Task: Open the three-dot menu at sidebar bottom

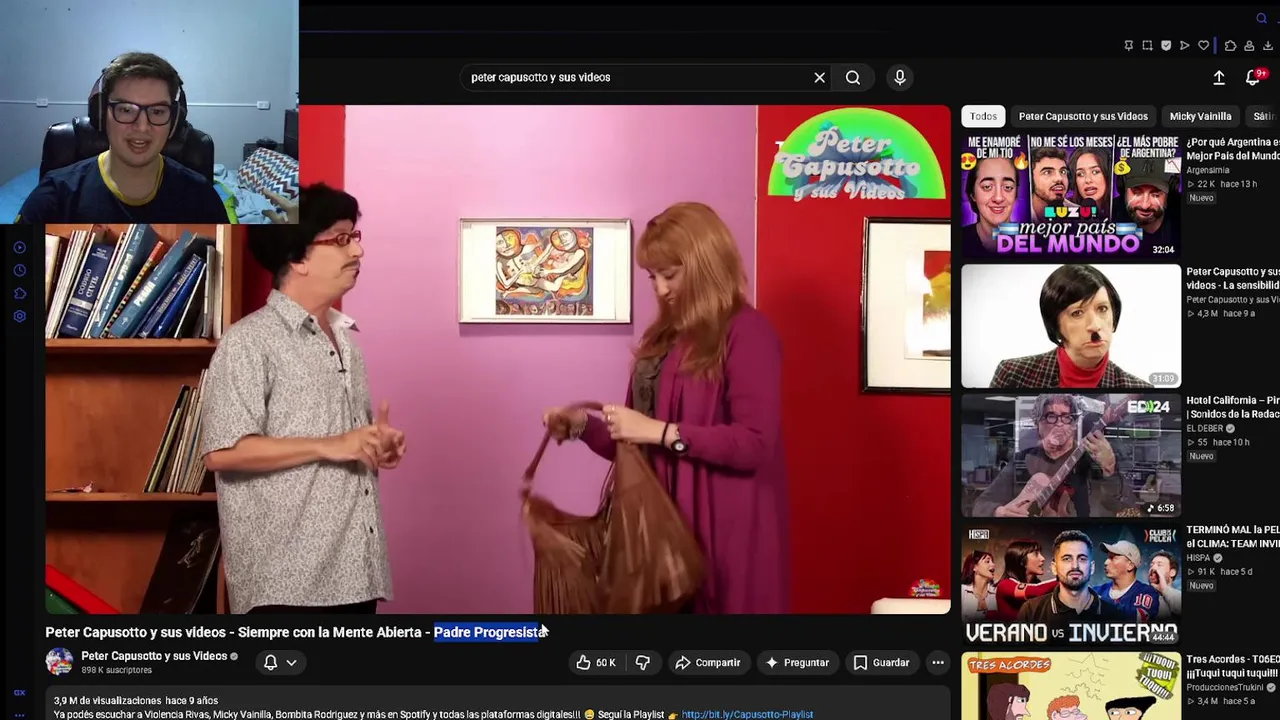Action: pos(19,715)
